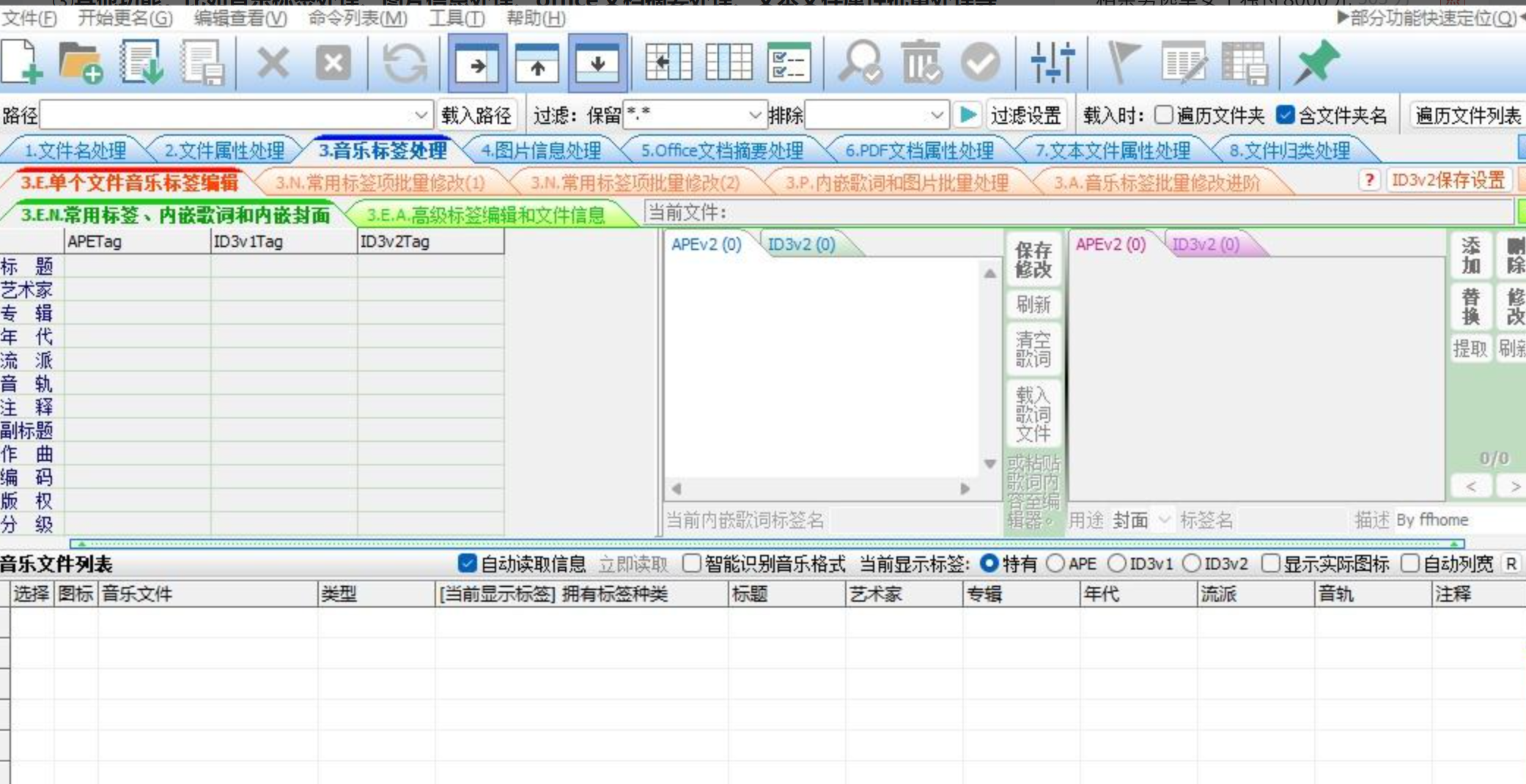Select the ID3v2 display tag radio button
The width and height of the screenshot is (1526, 784).
[x=1193, y=563]
